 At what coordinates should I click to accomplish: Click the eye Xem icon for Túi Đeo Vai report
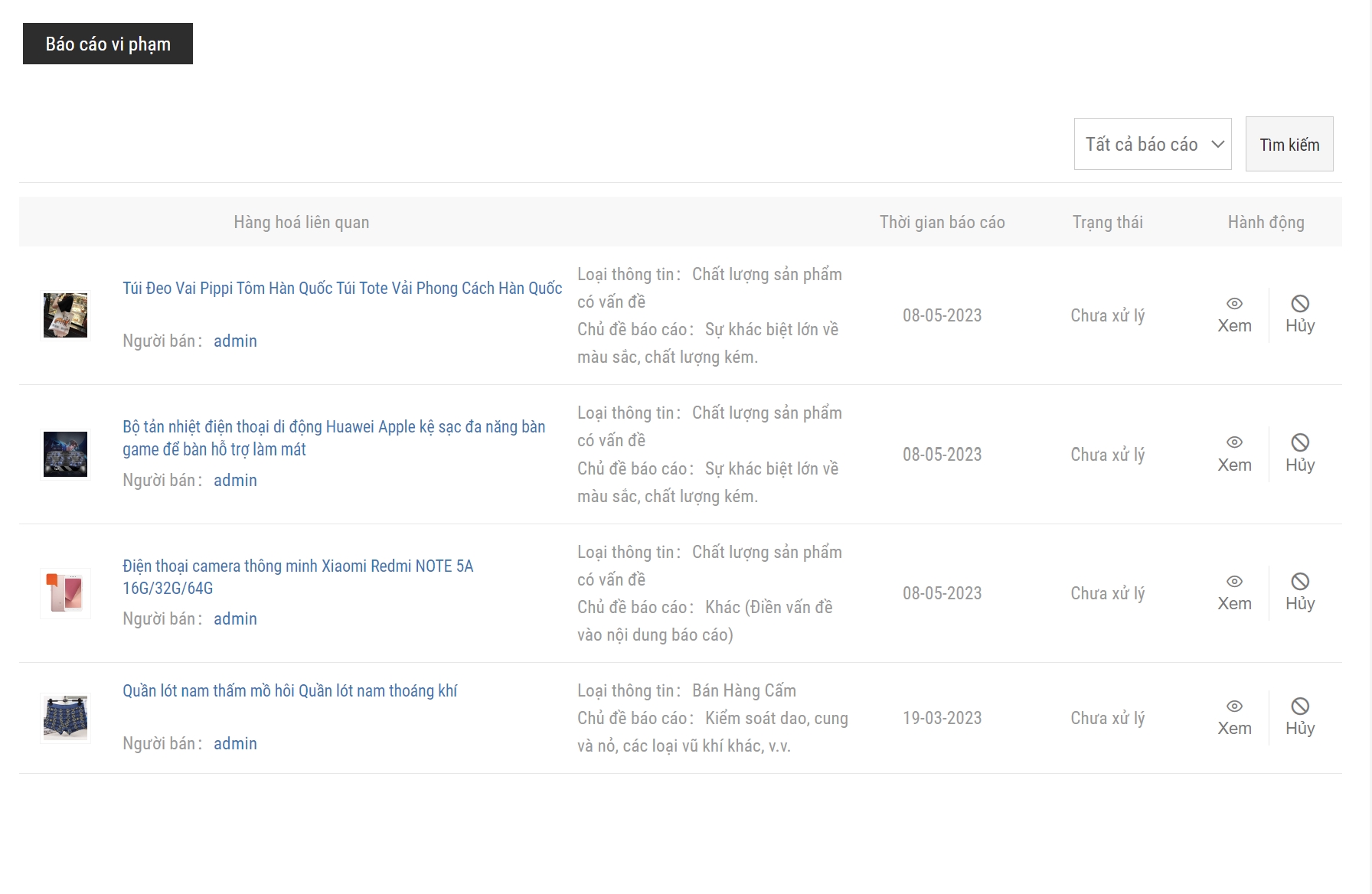[x=1234, y=305]
